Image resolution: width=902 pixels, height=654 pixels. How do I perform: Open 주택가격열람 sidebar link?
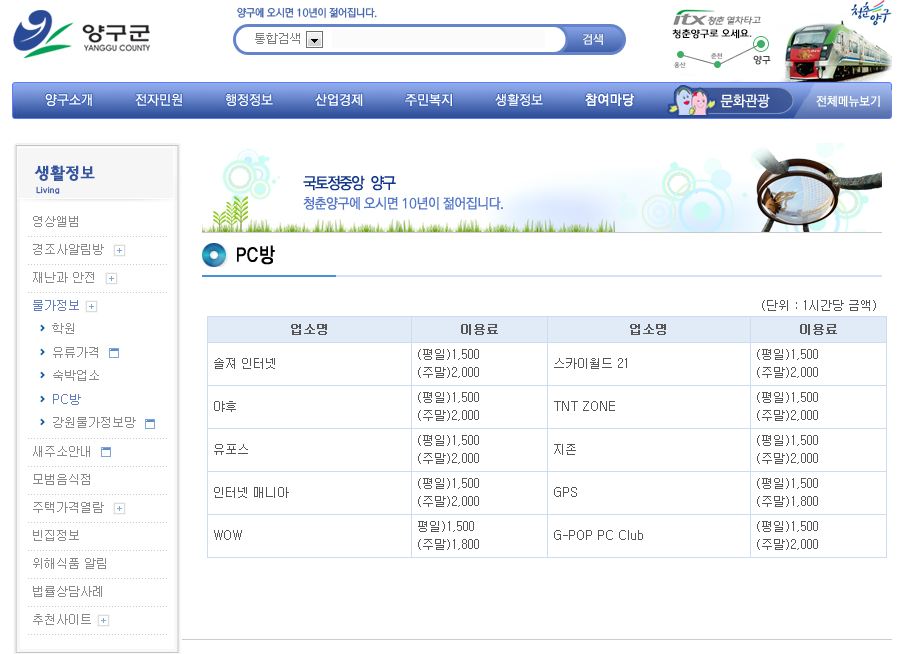(68, 507)
